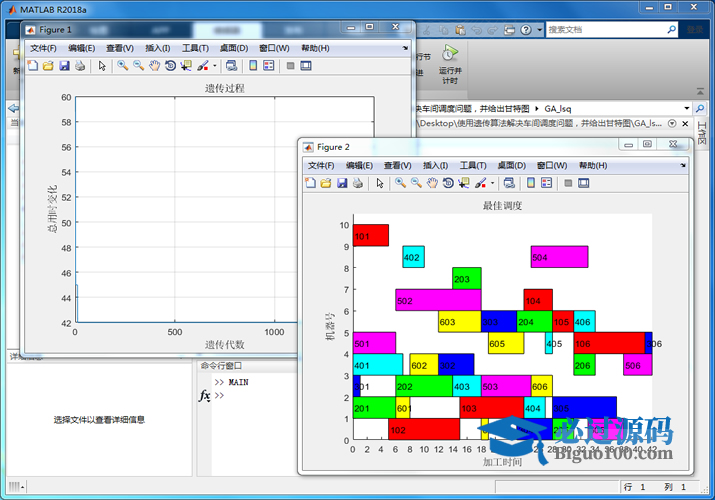715x500 pixels.
Task: Open 工具(T) menu in Figure 2
Action: click(473, 165)
